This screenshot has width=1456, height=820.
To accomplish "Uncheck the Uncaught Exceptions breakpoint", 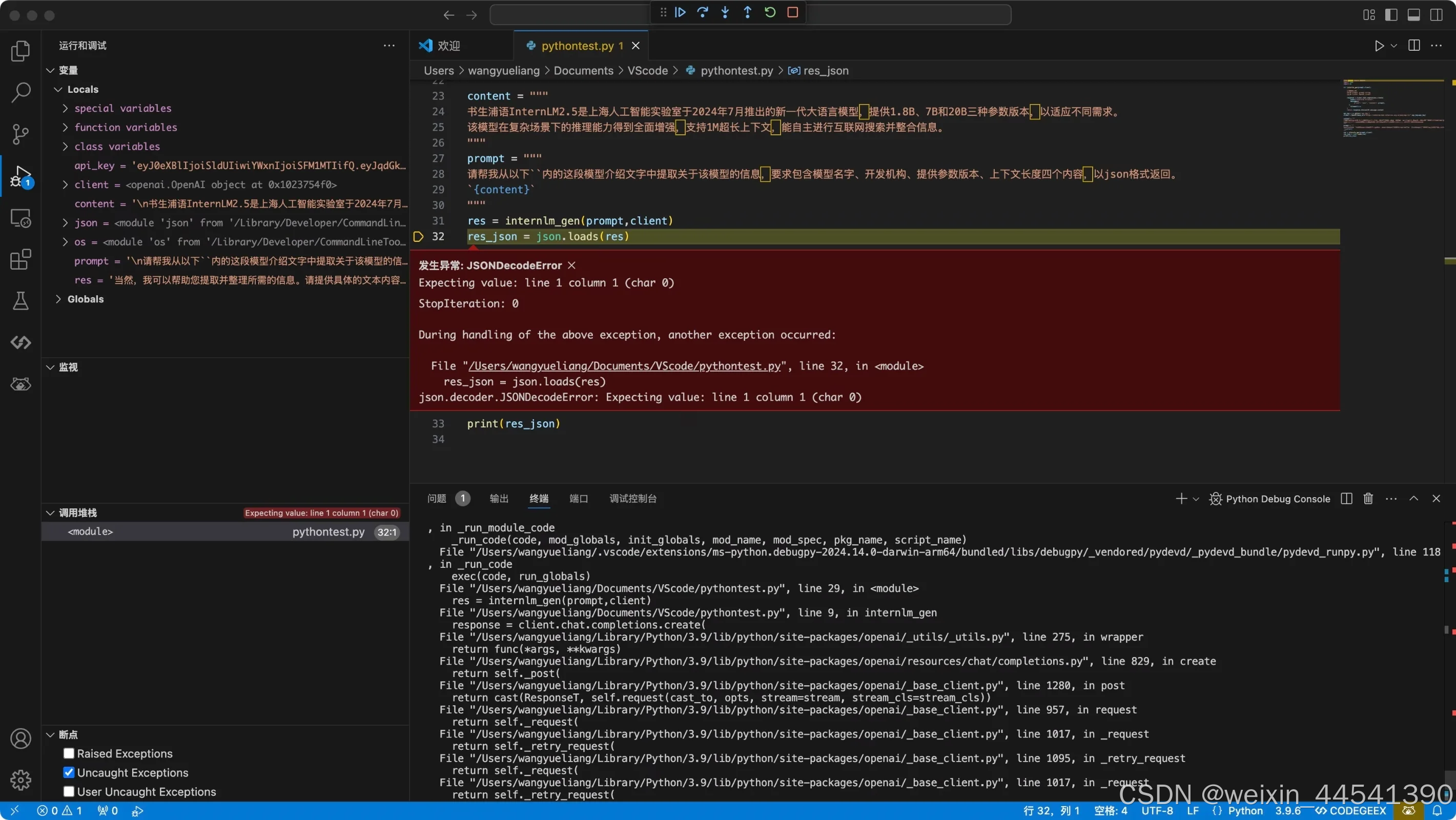I will pos(69,772).
